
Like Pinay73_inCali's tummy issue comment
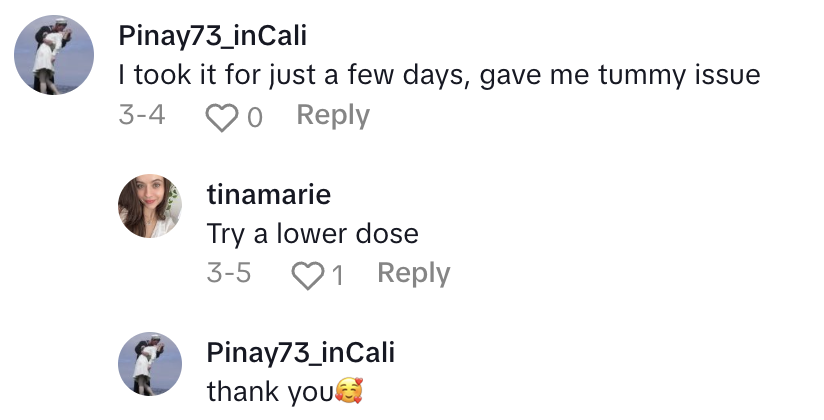pos(221,116)
